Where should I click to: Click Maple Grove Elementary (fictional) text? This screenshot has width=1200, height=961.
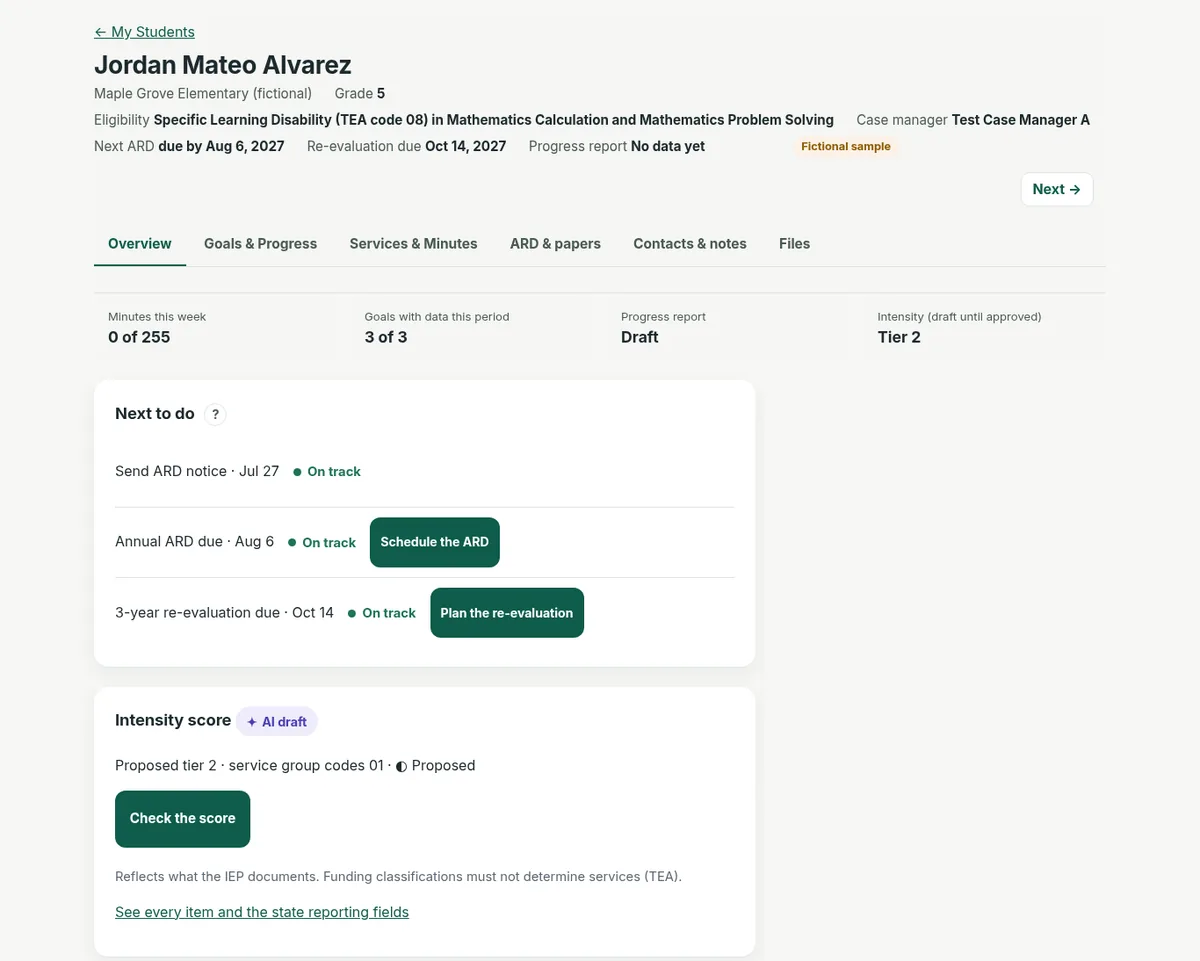pos(203,93)
